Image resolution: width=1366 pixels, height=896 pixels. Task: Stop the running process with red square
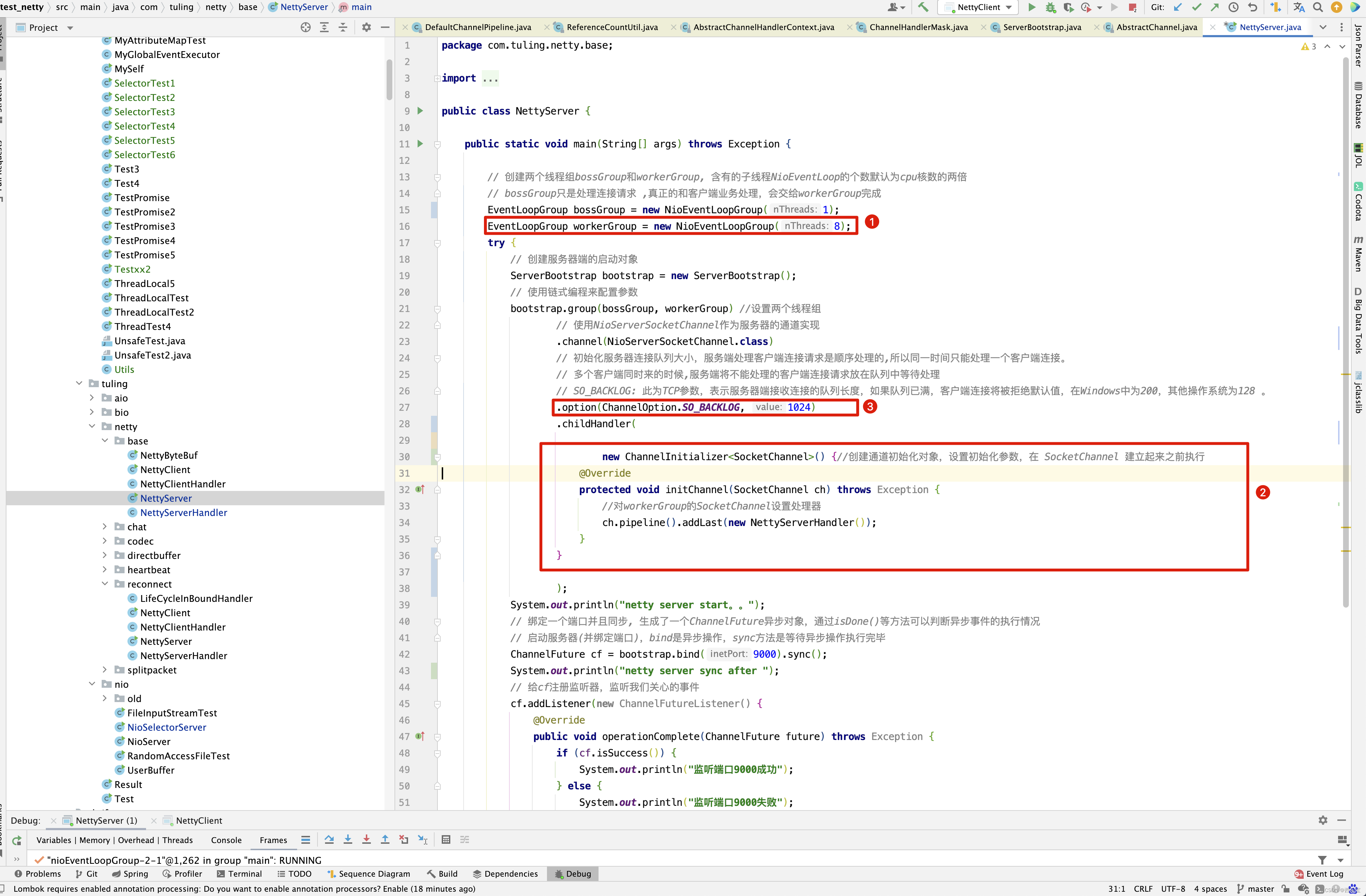pyautogui.click(x=1132, y=8)
